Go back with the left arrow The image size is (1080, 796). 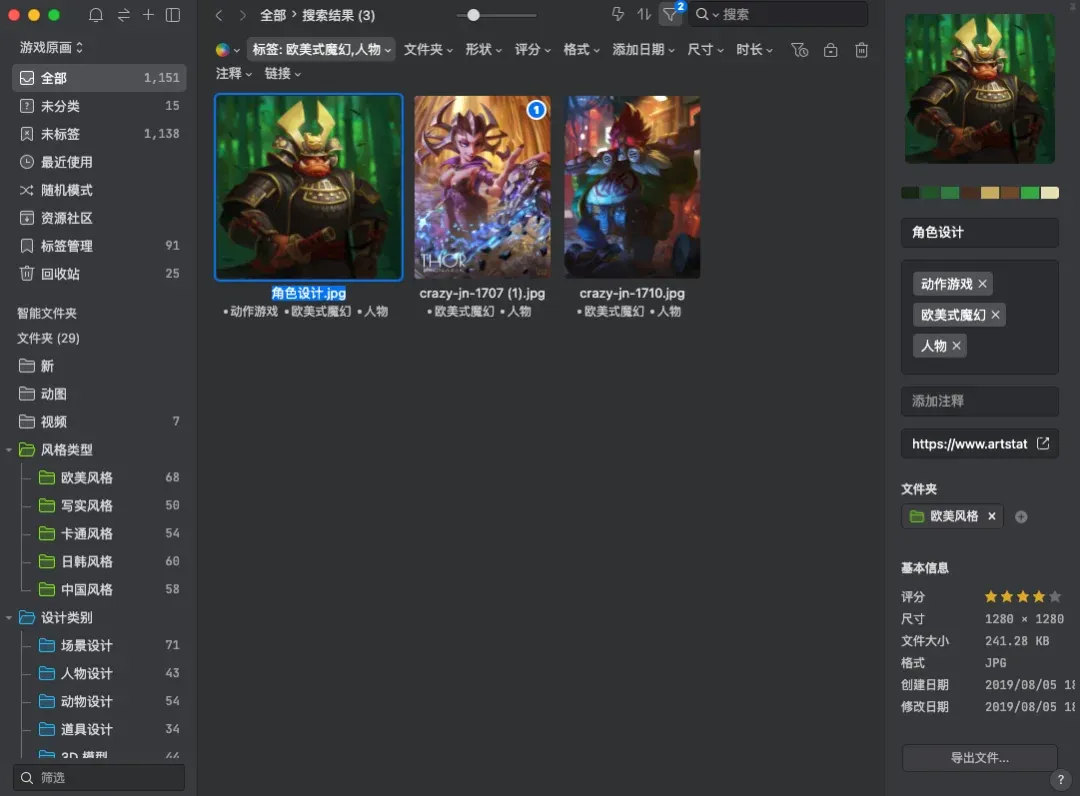(x=219, y=14)
